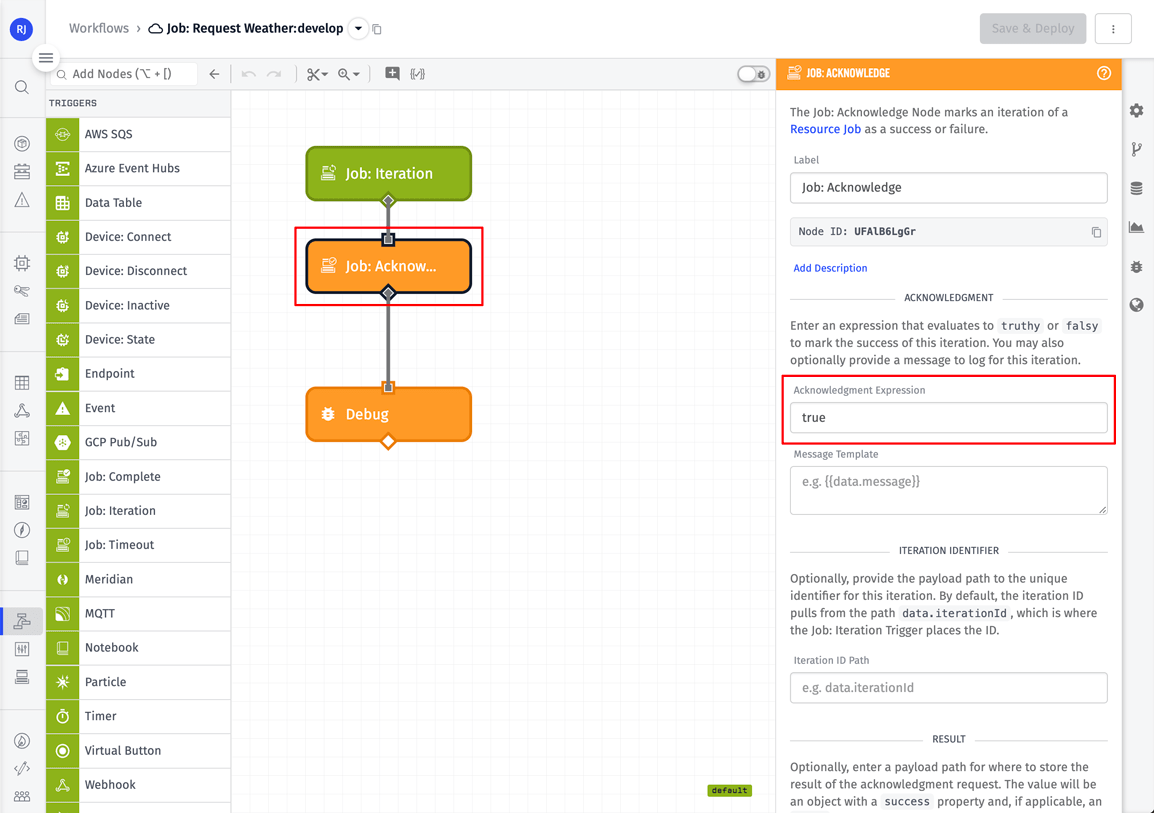Copy the workflow name with the clipboard icon
1154x813 pixels.
coord(377,29)
